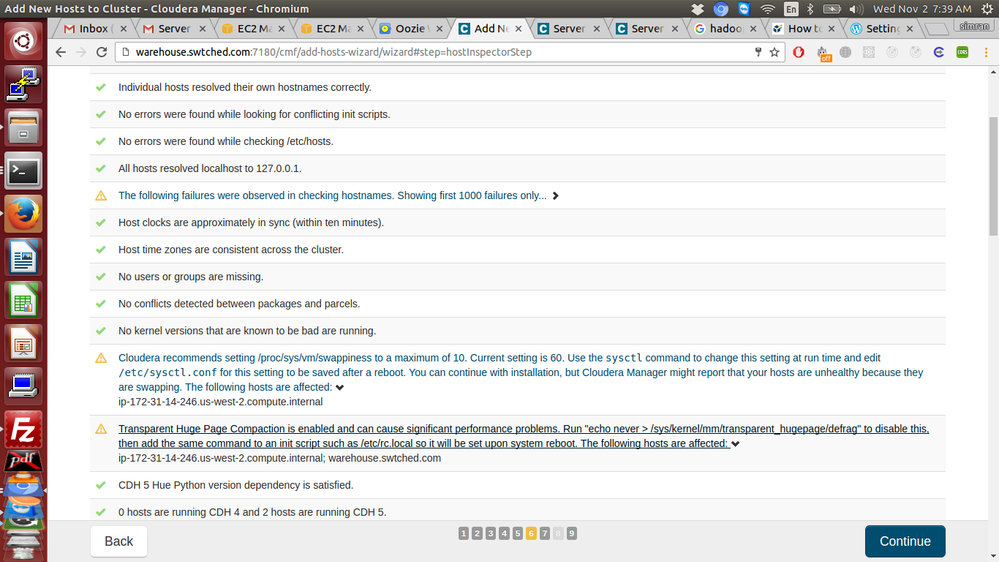The width and height of the screenshot is (999, 562).
Task: Open the hostname failures warning link
Action: click(332, 196)
